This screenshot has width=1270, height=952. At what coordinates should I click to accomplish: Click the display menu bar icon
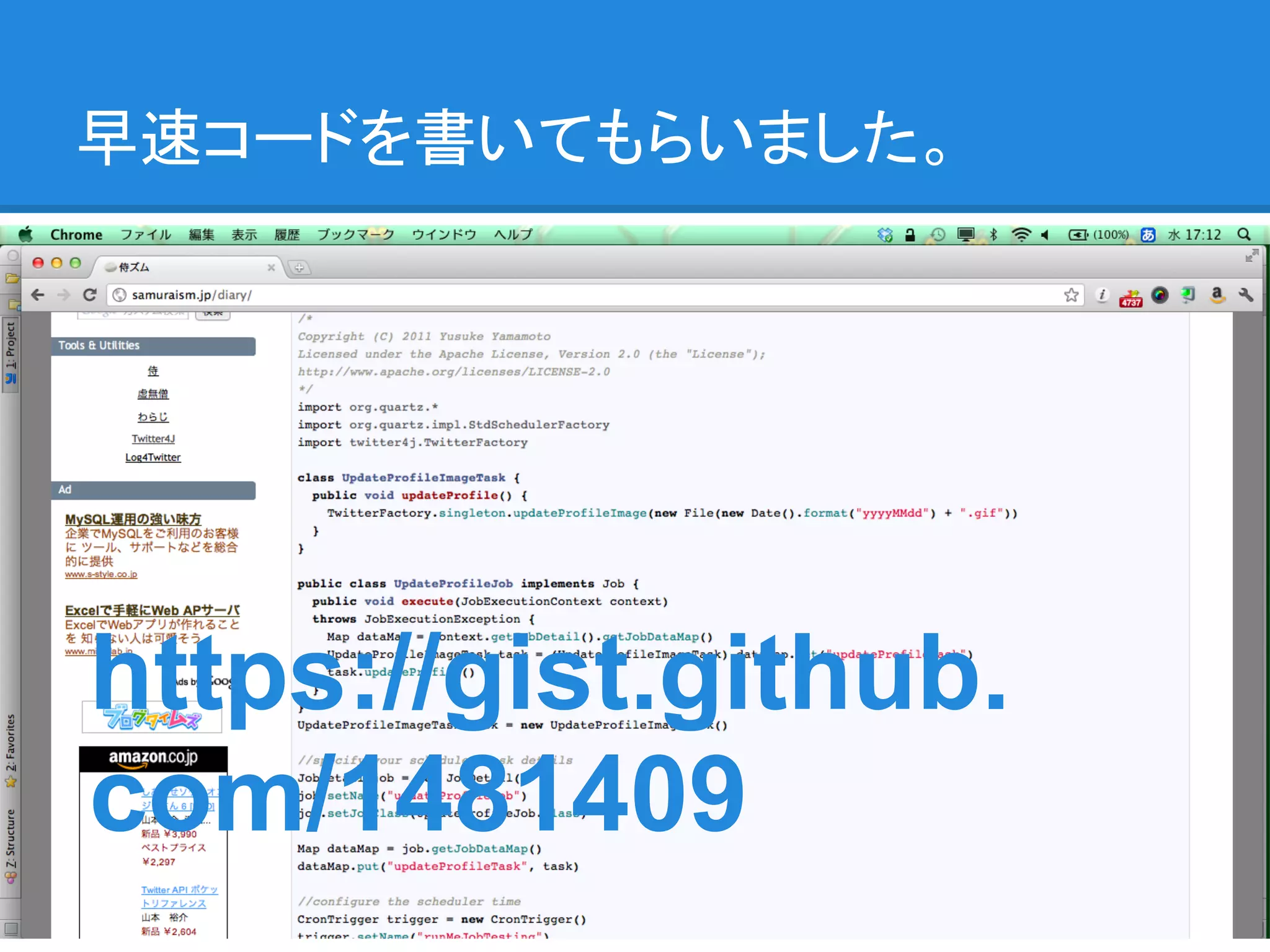[x=966, y=234]
